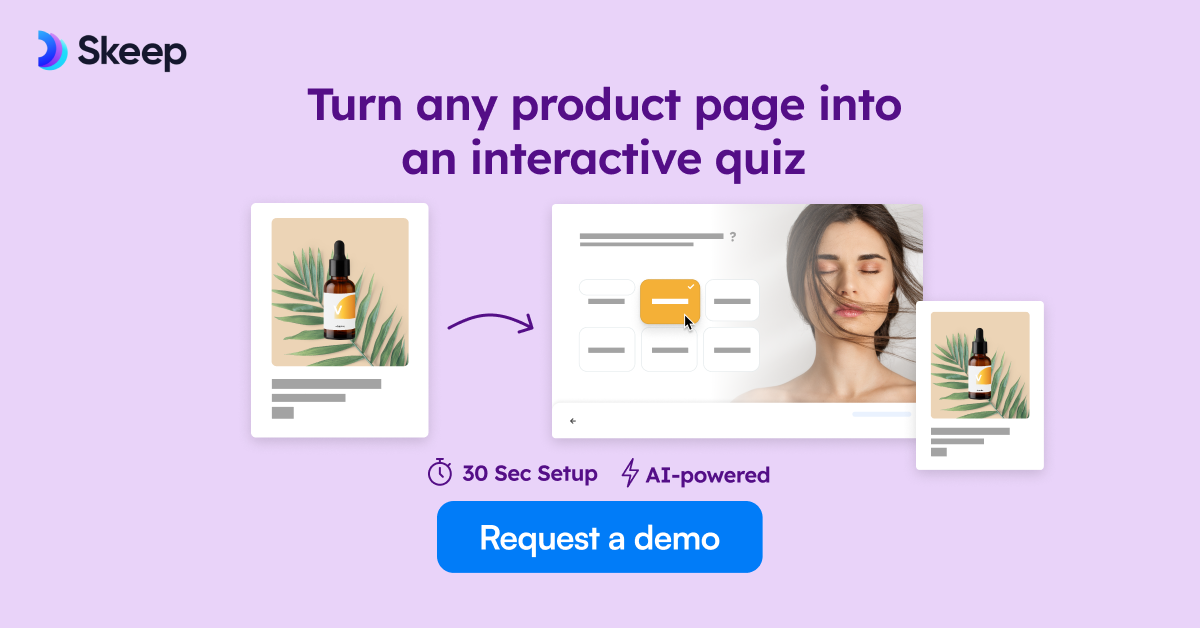
Task: Select the bottom-middle quiz answer option
Action: [x=669, y=350]
